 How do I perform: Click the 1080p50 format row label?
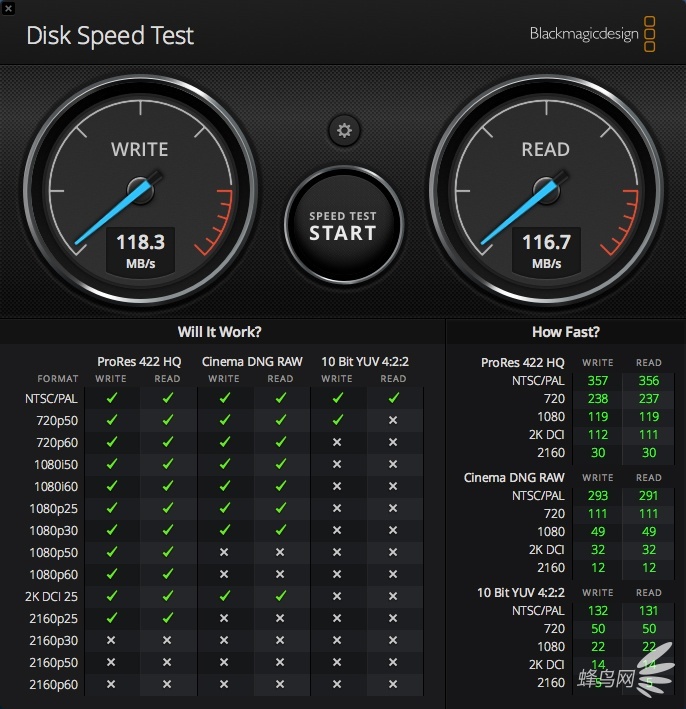point(54,553)
